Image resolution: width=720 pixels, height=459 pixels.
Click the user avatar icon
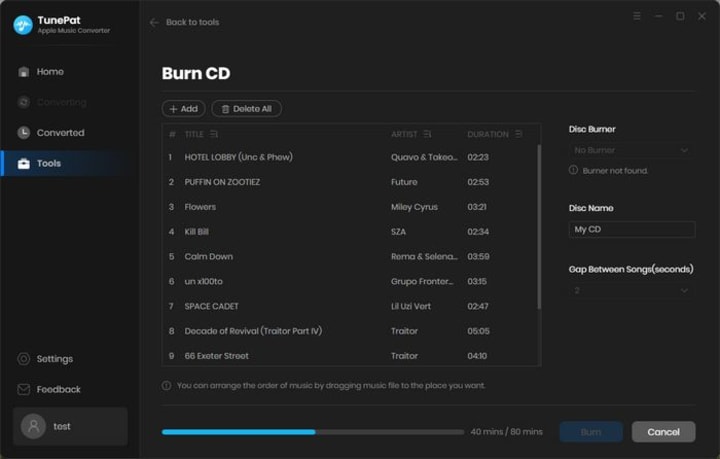tap(33, 426)
